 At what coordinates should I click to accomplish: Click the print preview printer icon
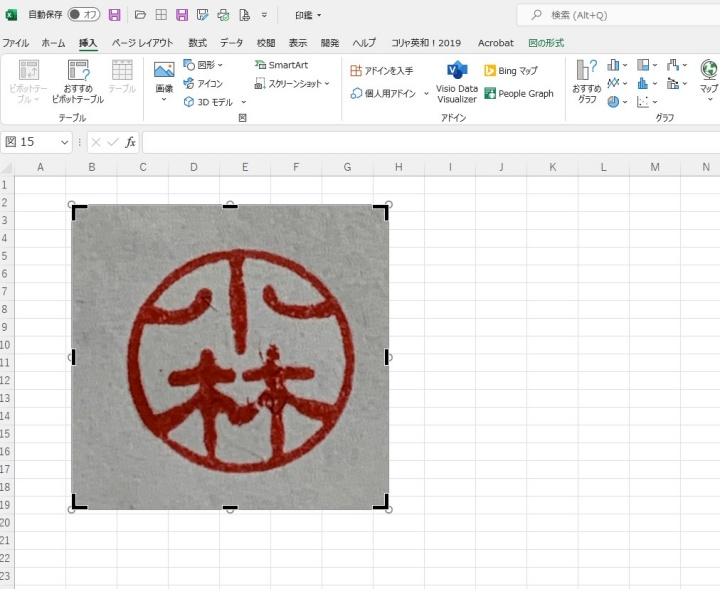224,15
